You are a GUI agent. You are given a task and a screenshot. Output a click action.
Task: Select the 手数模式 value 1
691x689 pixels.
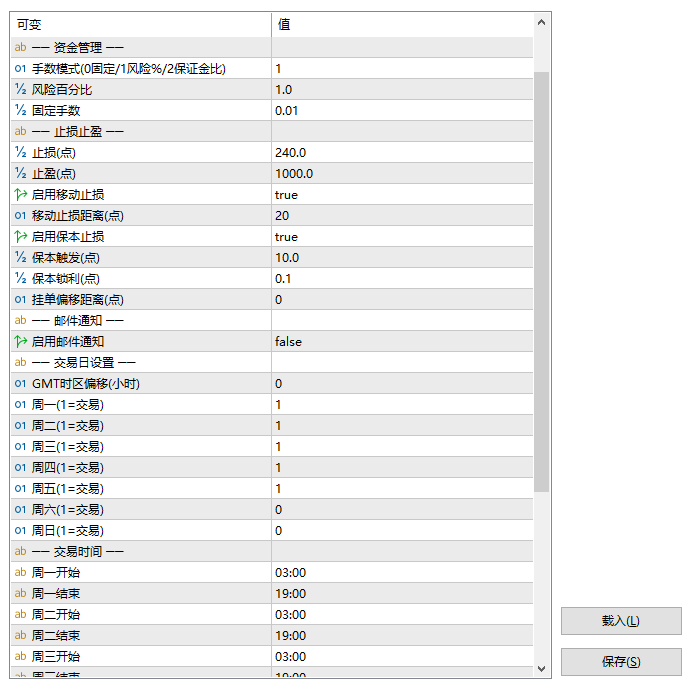(x=278, y=69)
